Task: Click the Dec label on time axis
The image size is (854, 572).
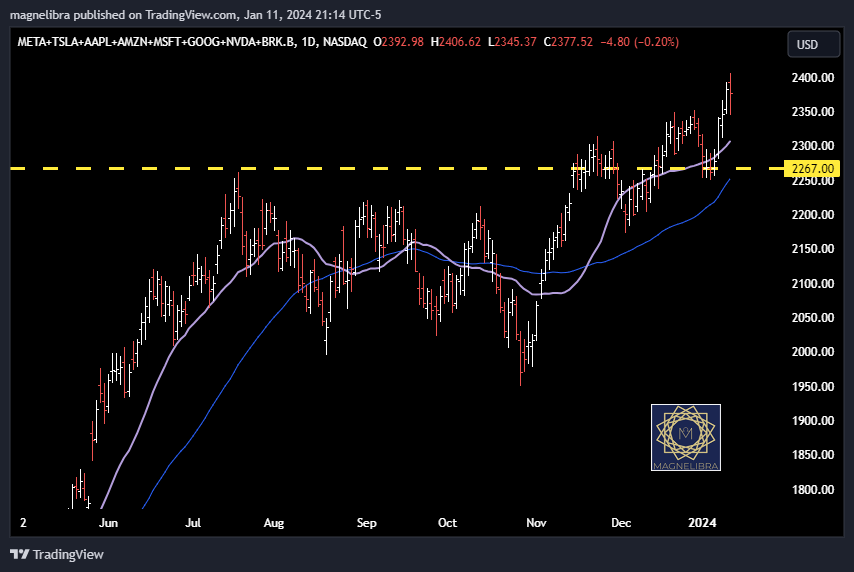Action: point(621,523)
